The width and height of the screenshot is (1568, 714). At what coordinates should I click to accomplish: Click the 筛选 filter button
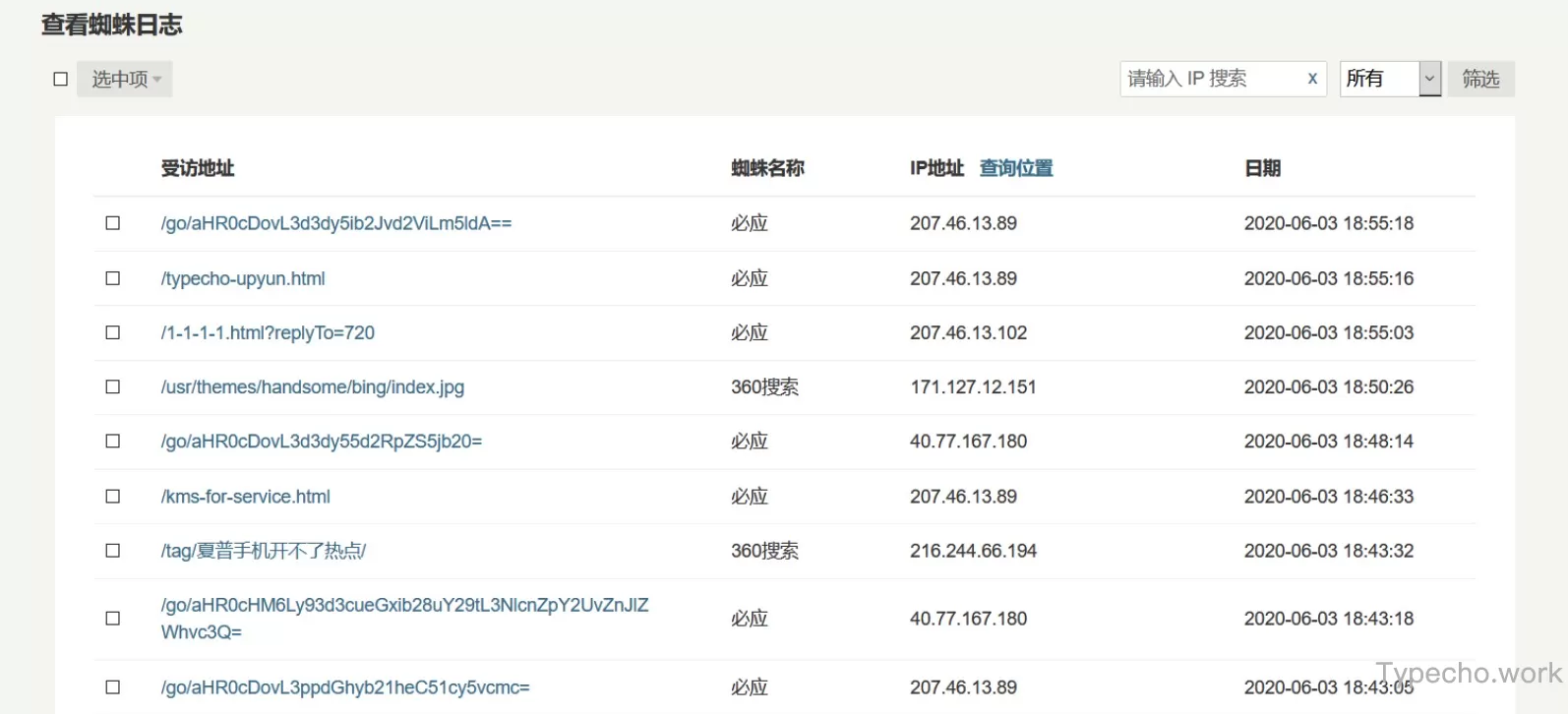tap(1479, 79)
